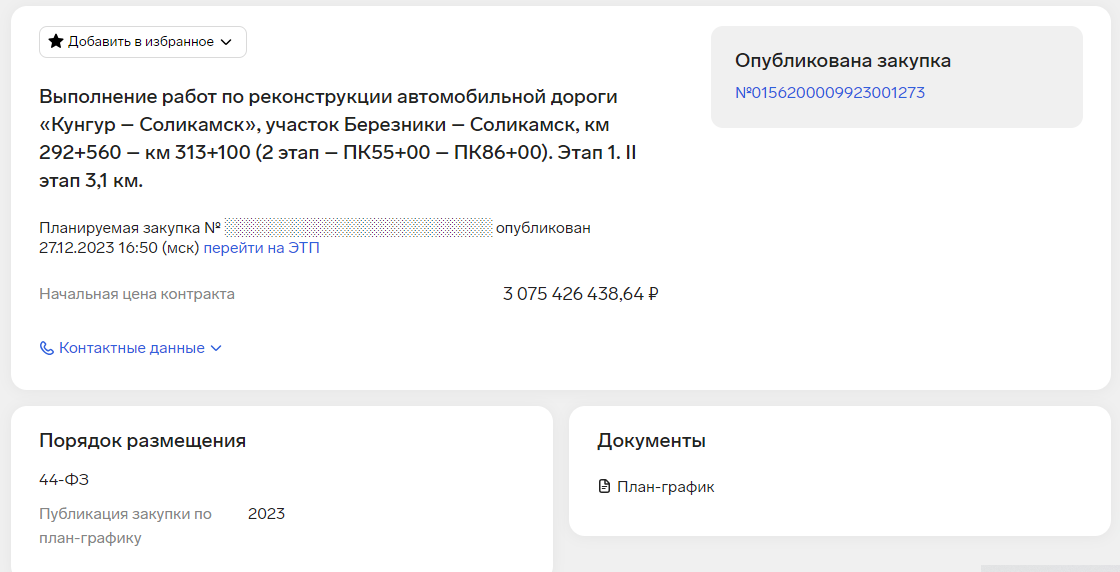The height and width of the screenshot is (572, 1120).
Task: Click the star icon for favorites
Action: pos(56,42)
